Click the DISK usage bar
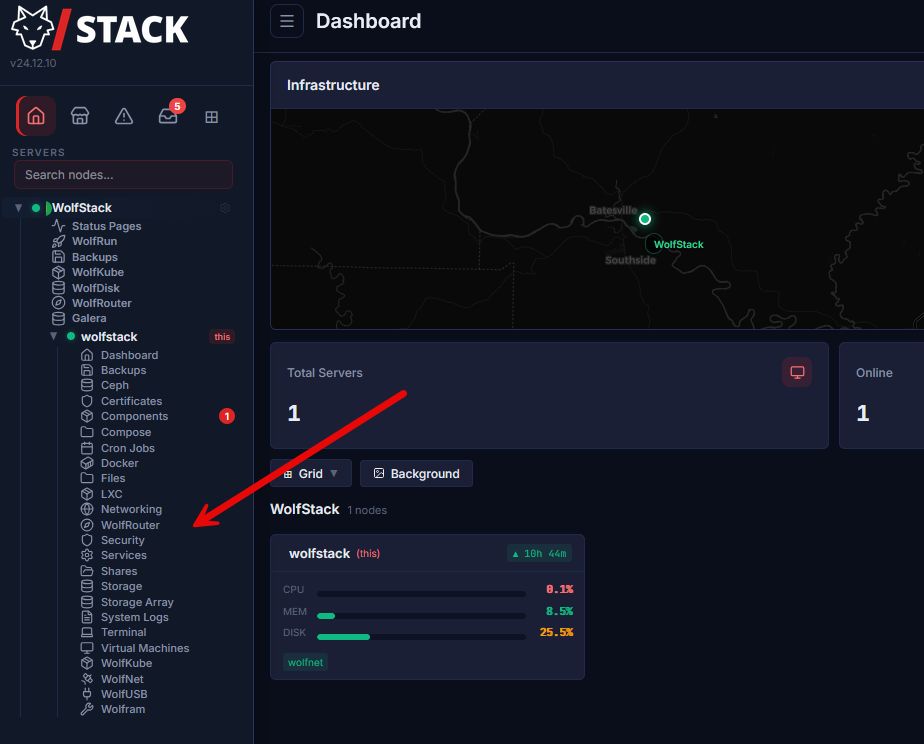 click(x=421, y=637)
